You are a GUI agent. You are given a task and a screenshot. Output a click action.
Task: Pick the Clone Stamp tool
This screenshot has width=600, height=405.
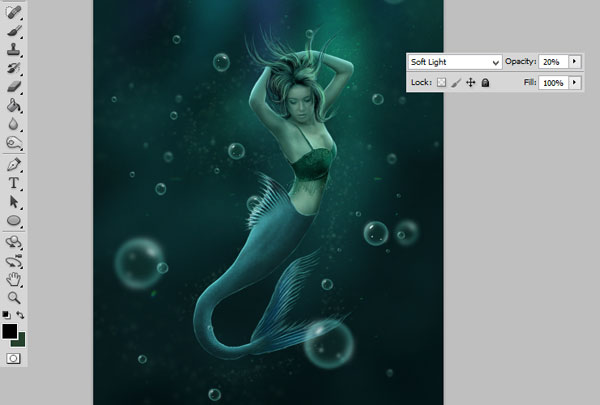(13, 50)
